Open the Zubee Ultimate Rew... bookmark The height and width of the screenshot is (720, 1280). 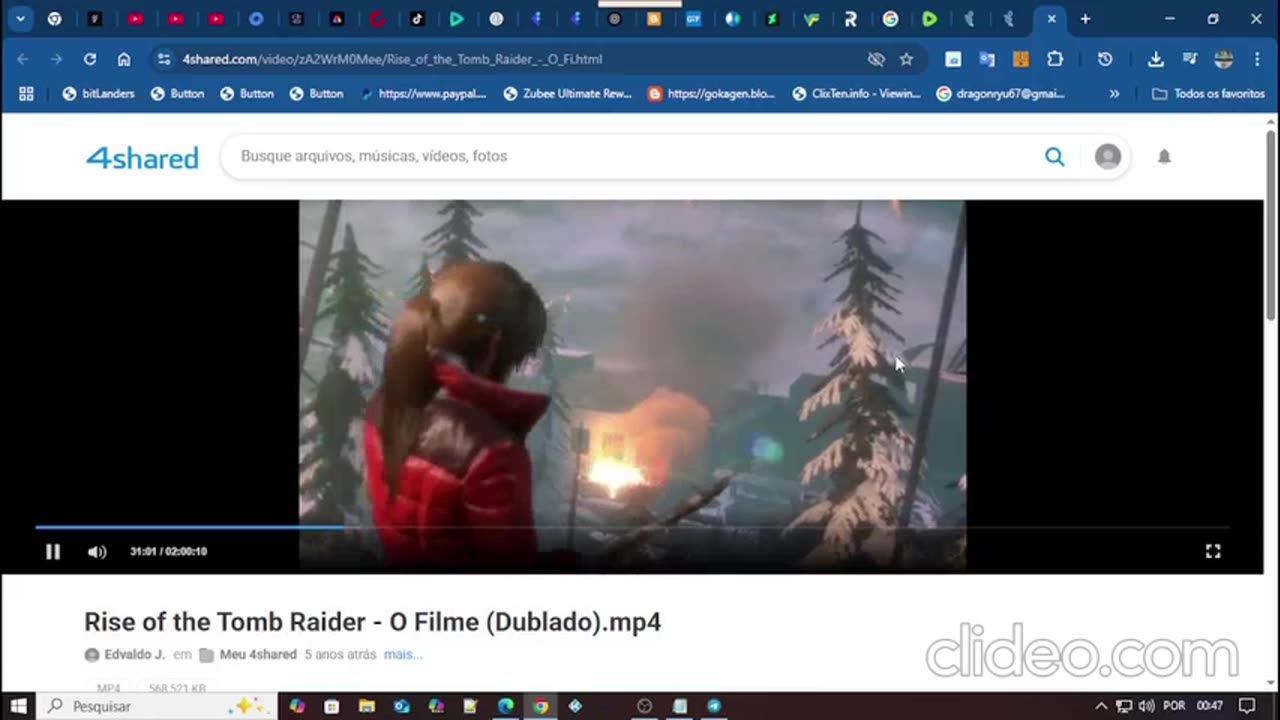click(x=568, y=93)
